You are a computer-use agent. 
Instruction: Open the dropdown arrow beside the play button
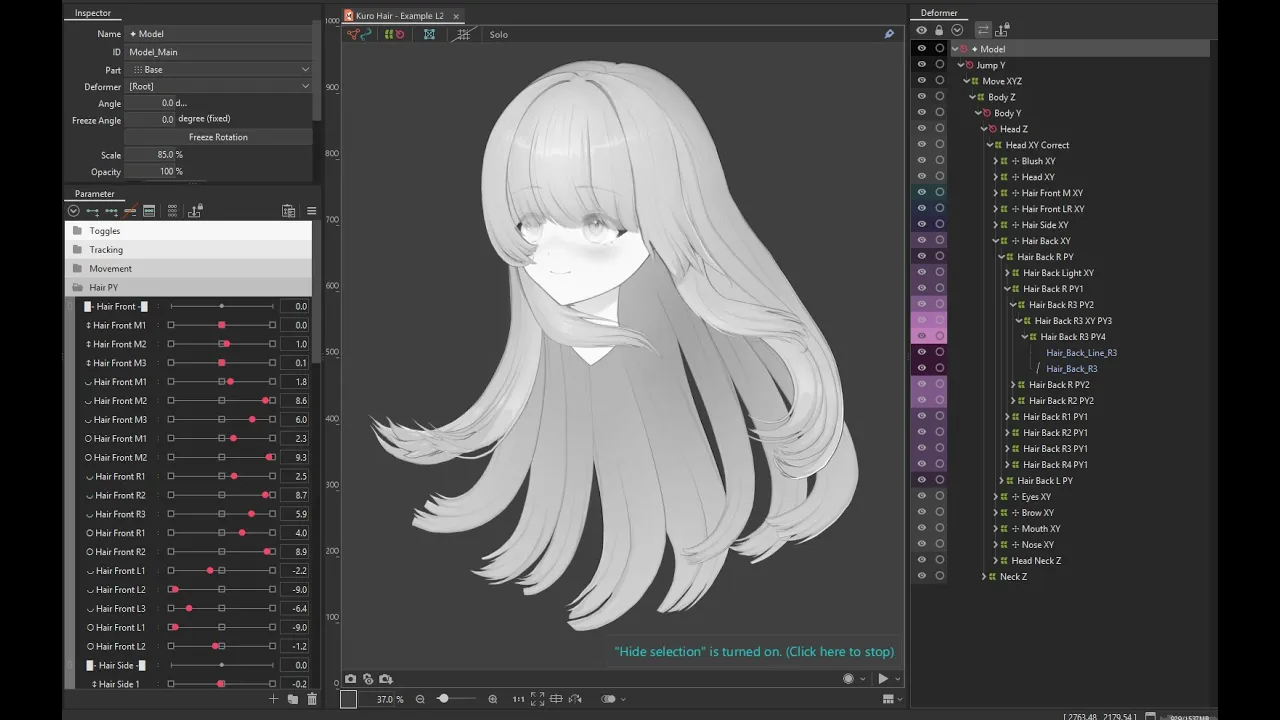[x=897, y=679]
